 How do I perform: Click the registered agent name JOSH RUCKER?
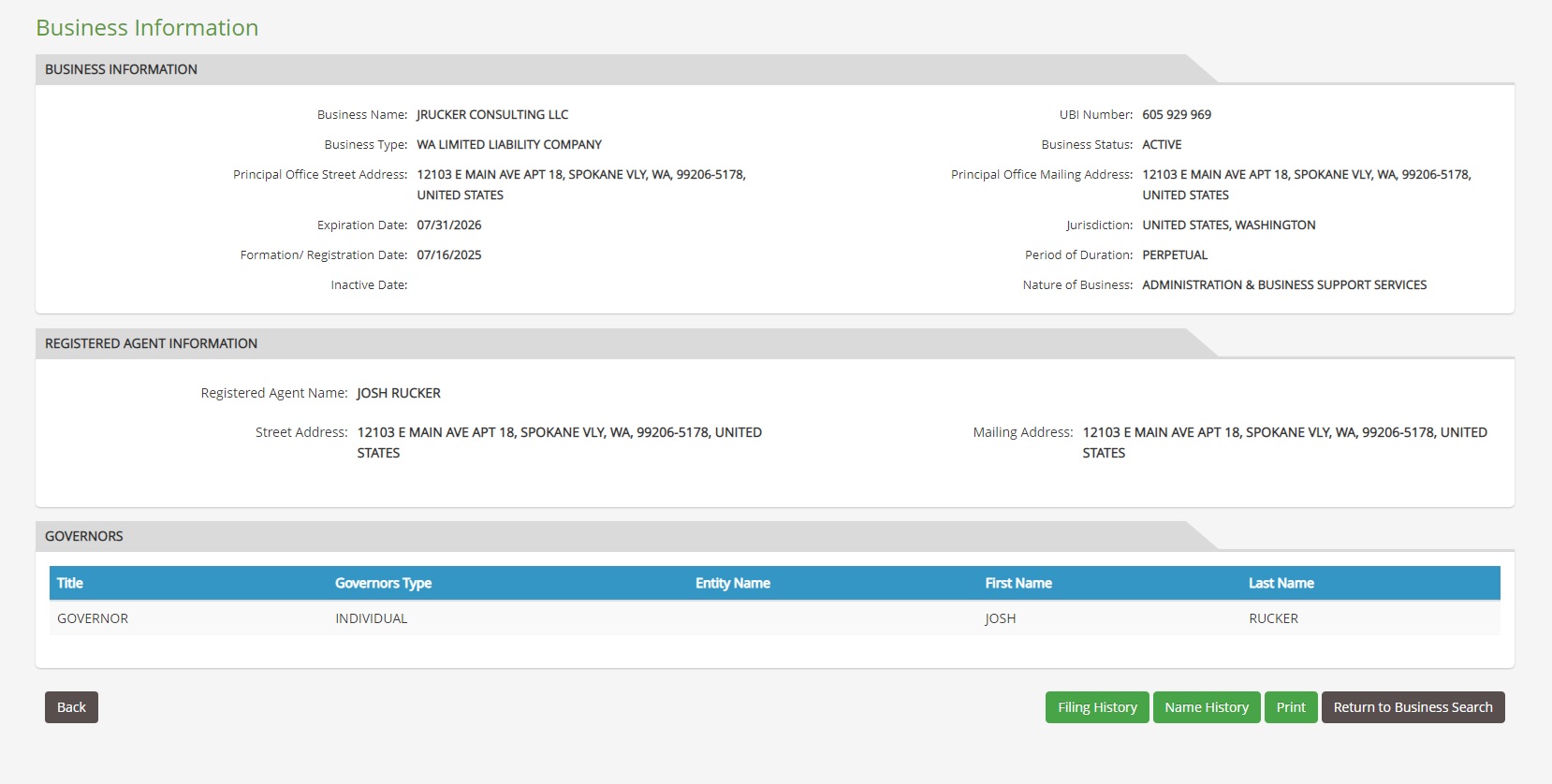(399, 393)
